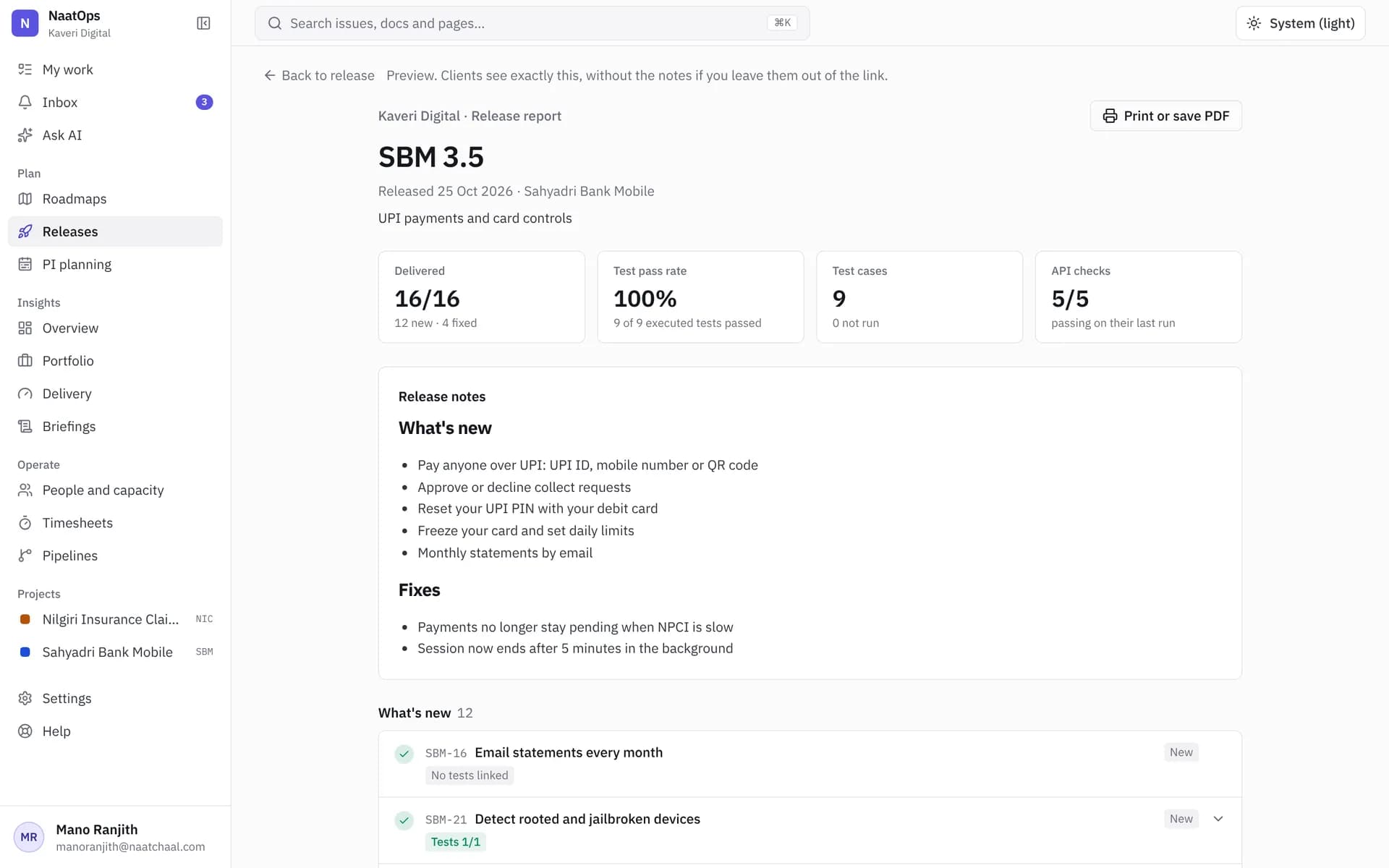Click the PI planning calendar icon
1389x868 pixels.
[25, 264]
